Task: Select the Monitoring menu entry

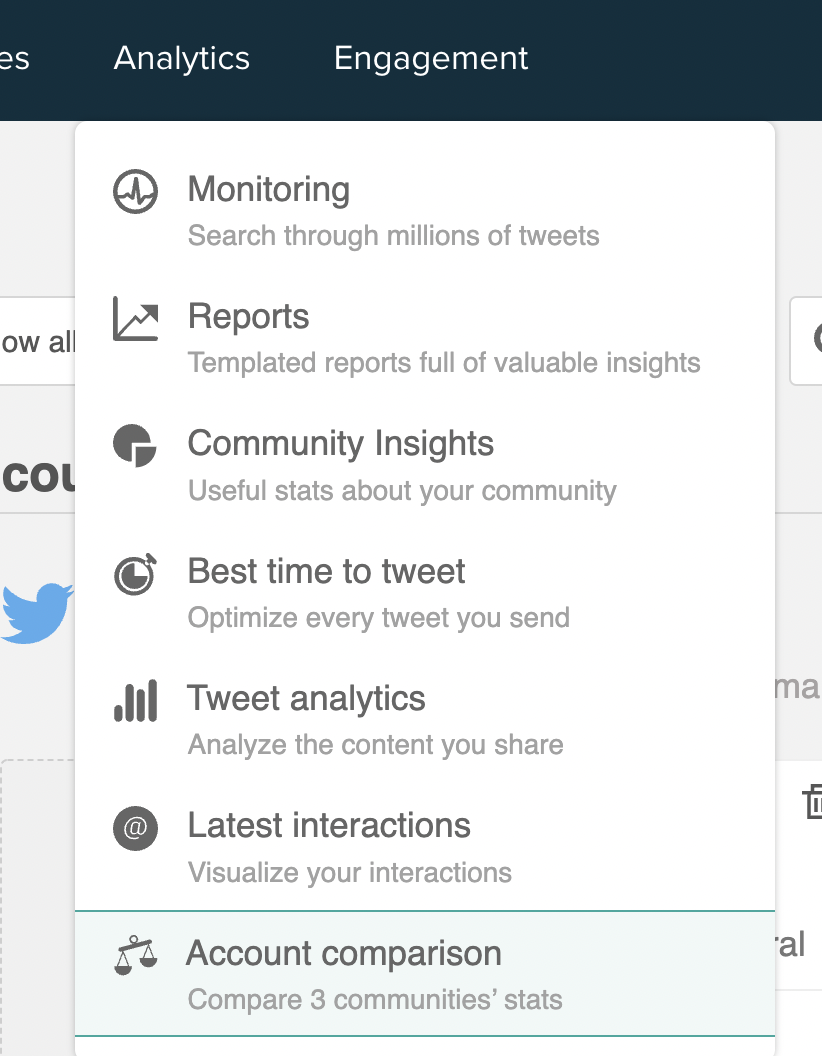Action: pyautogui.click(x=269, y=190)
